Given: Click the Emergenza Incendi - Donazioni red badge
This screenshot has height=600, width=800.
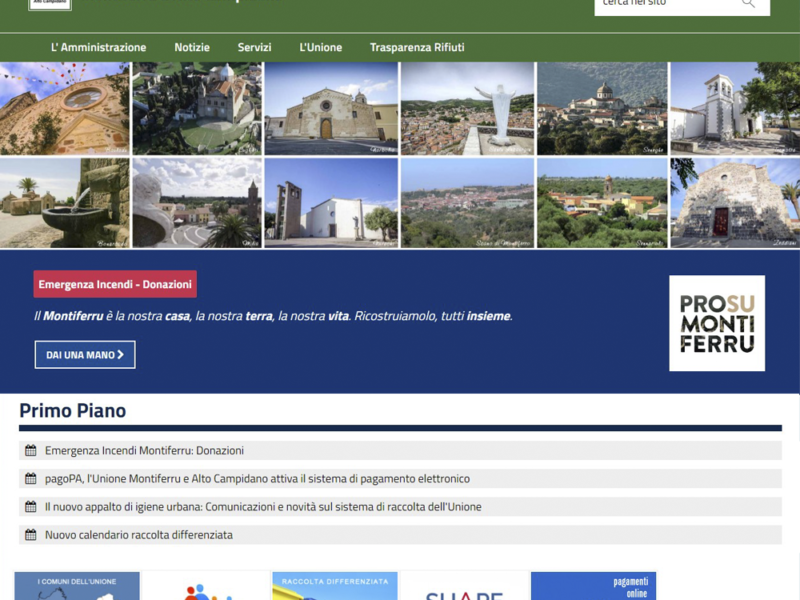Looking at the screenshot, I should pyautogui.click(x=115, y=284).
